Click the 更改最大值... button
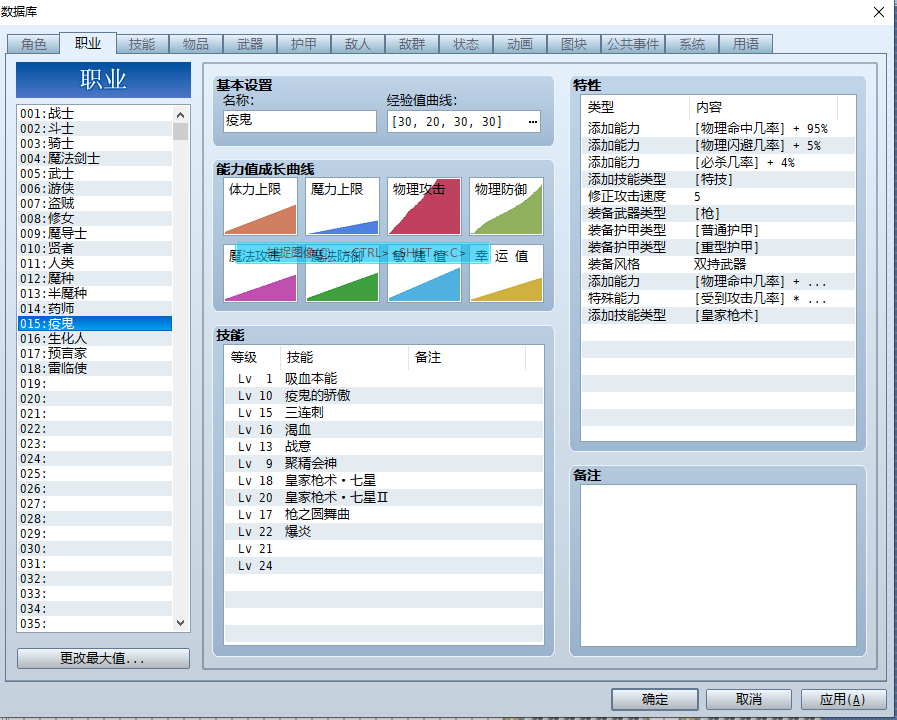 [103, 658]
